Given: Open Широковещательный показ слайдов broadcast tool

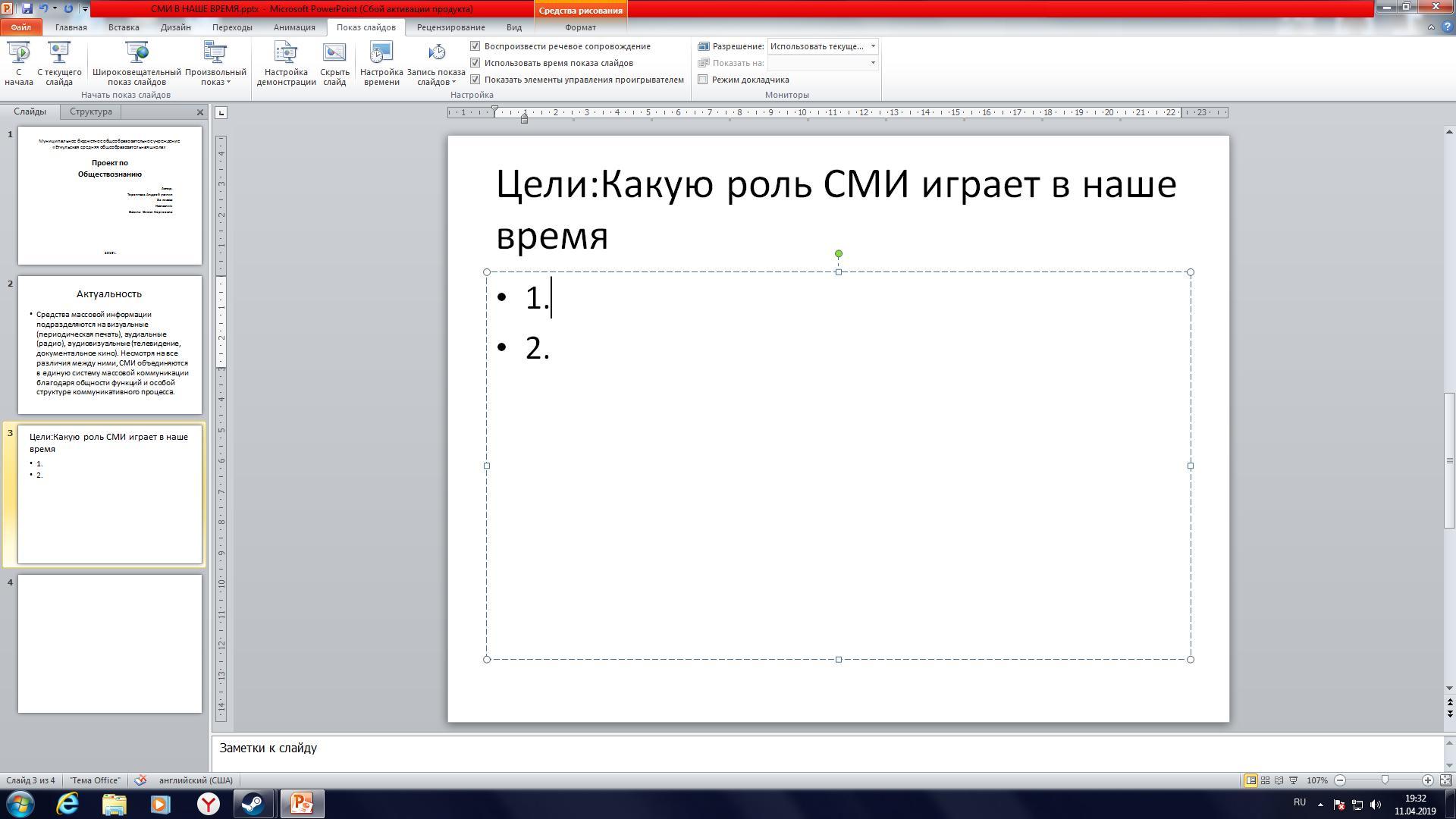Looking at the screenshot, I should (137, 62).
